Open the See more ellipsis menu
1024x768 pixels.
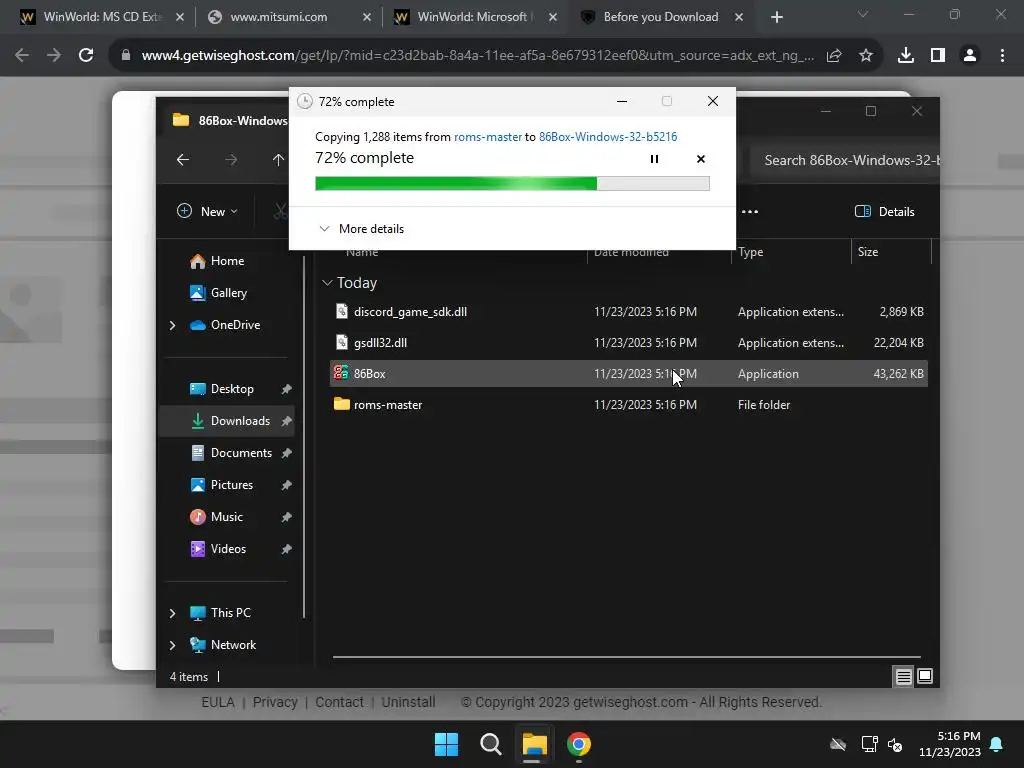pos(750,212)
